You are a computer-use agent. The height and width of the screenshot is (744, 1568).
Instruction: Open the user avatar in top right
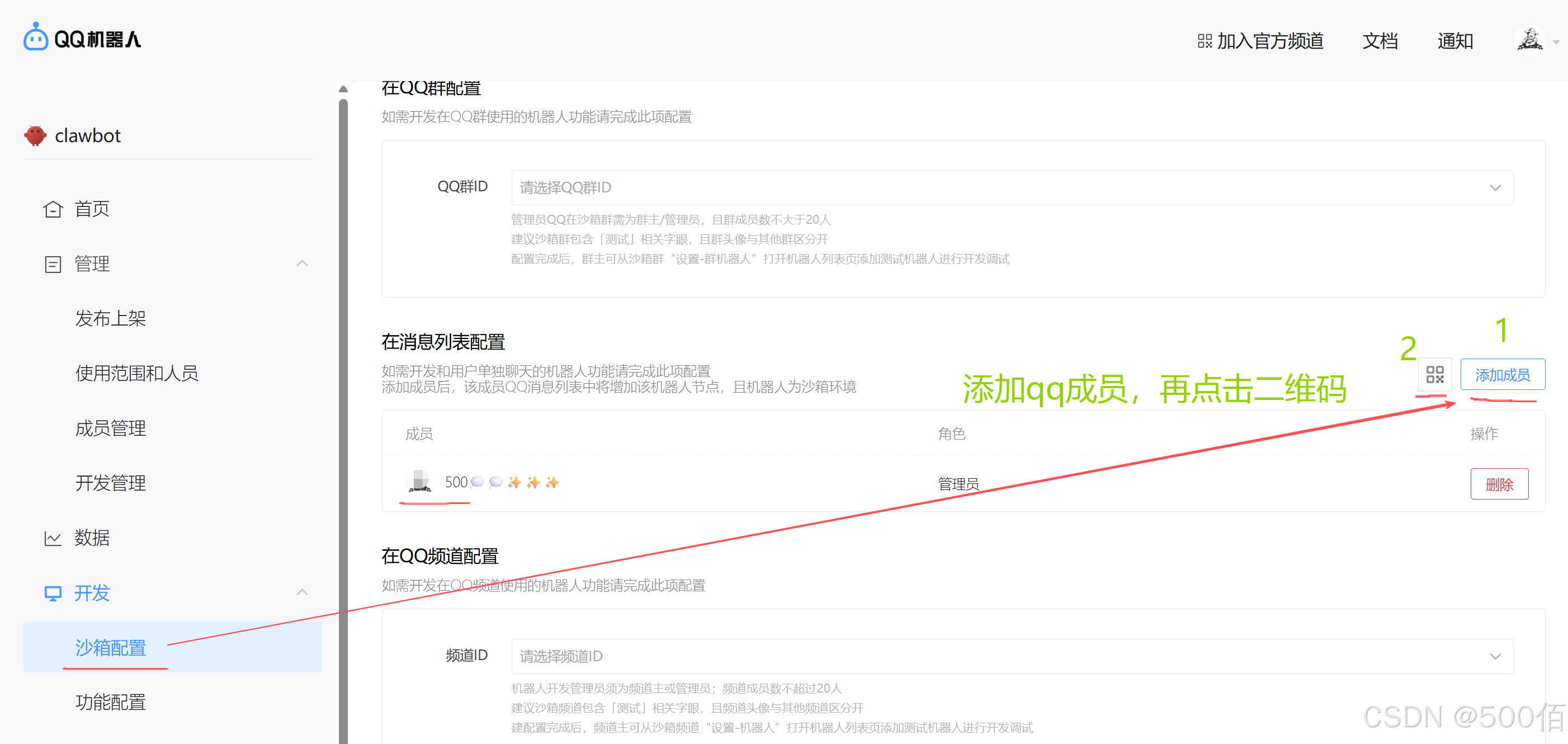click(x=1529, y=40)
